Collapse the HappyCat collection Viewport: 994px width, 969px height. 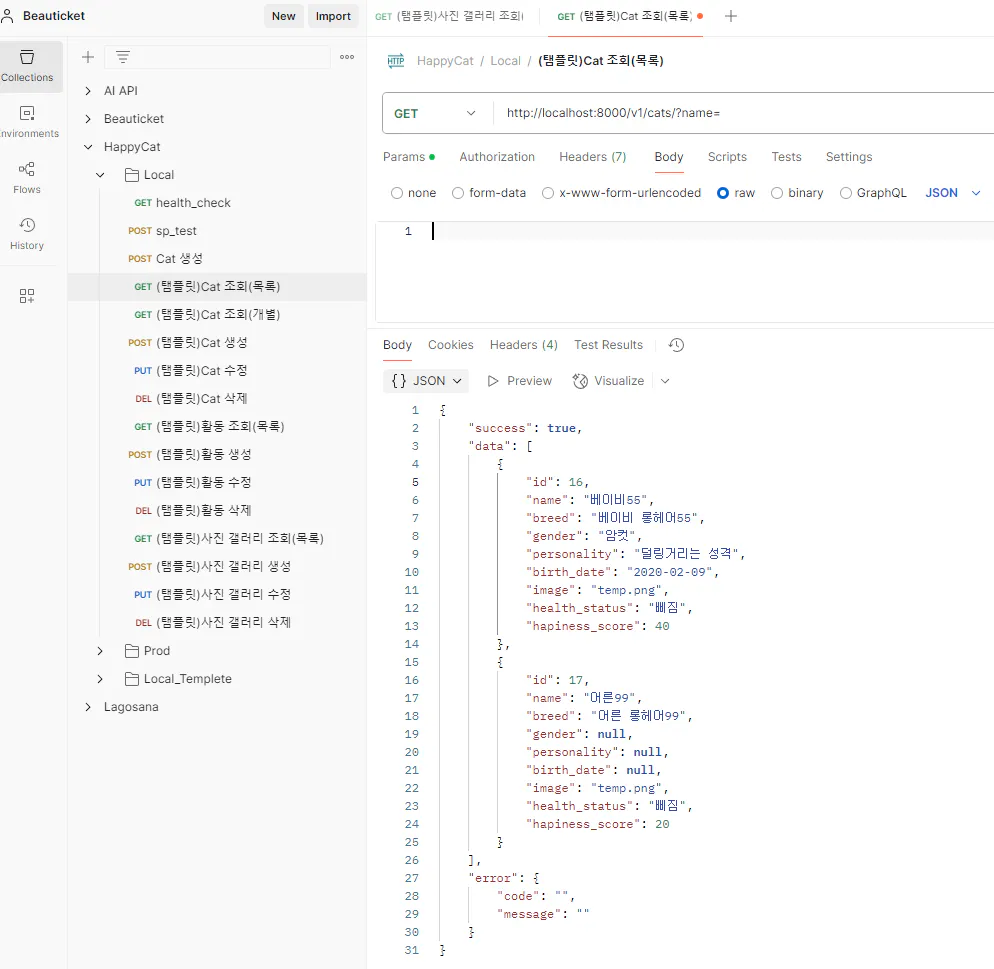pyautogui.click(x=88, y=147)
